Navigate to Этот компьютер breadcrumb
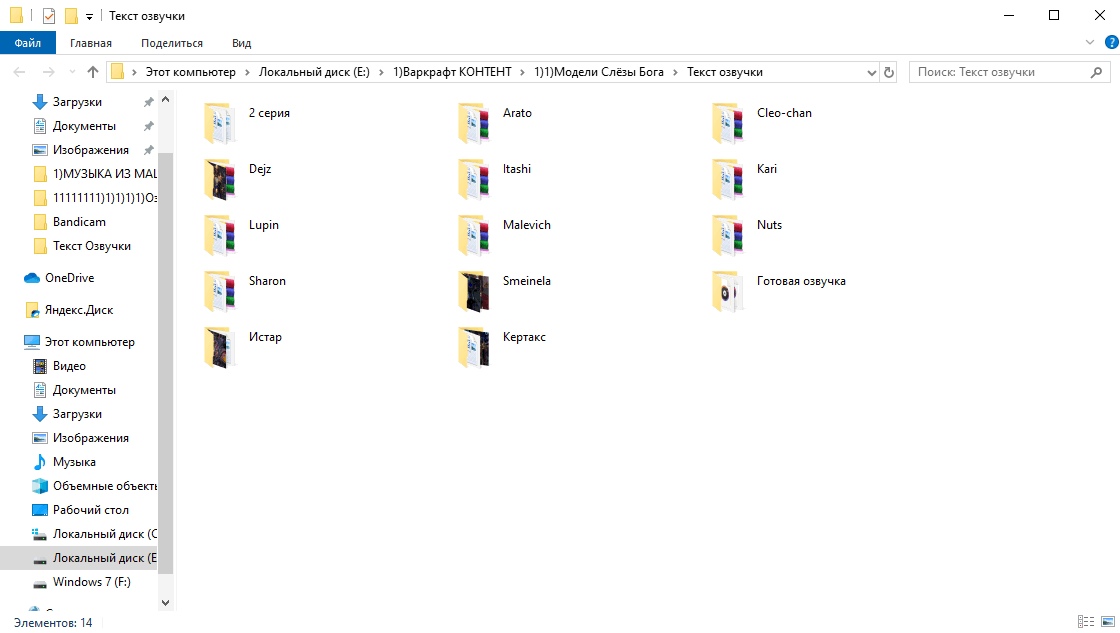1120x633 pixels. click(x=191, y=72)
